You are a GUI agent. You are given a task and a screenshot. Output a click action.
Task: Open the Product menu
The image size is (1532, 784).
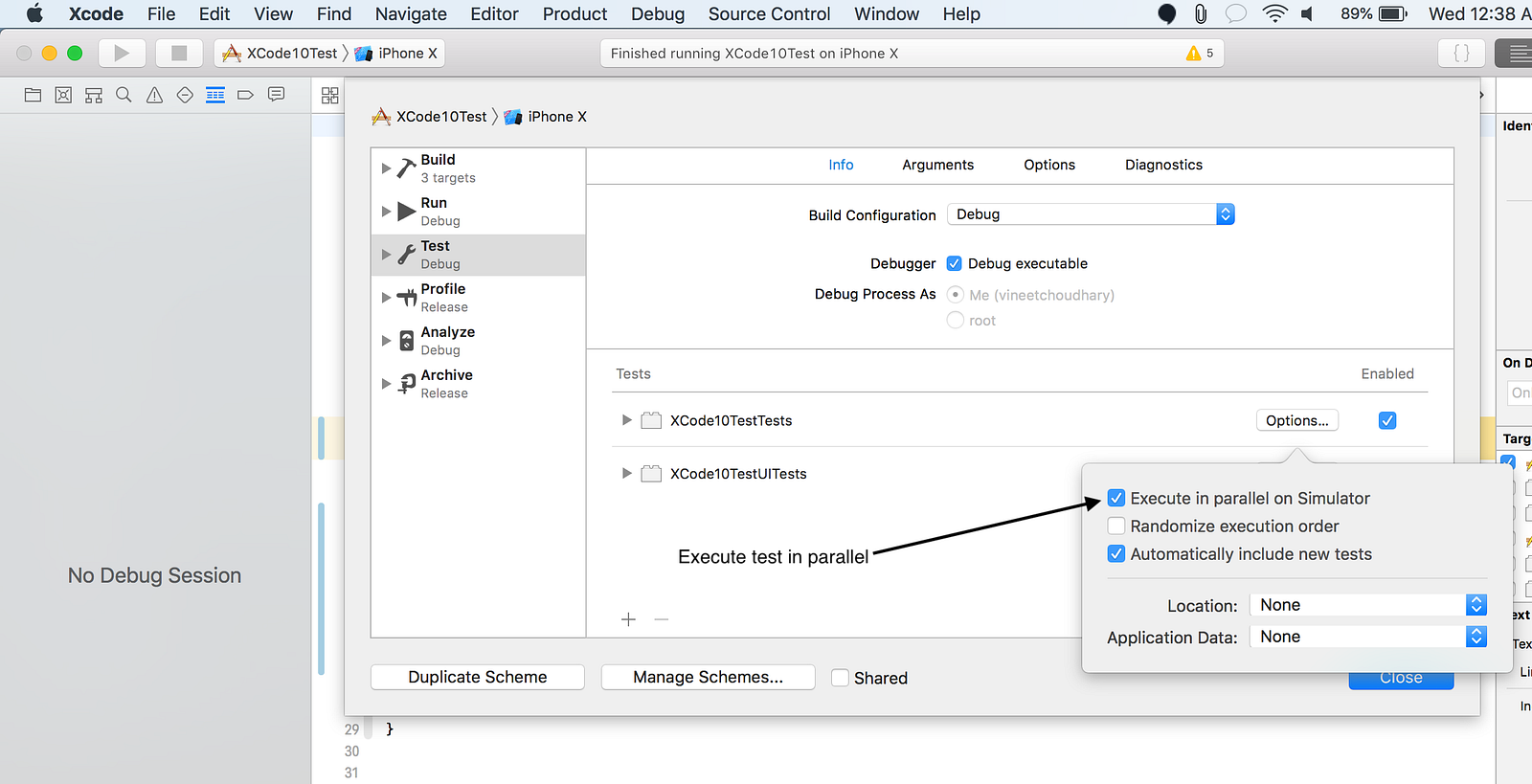(574, 13)
